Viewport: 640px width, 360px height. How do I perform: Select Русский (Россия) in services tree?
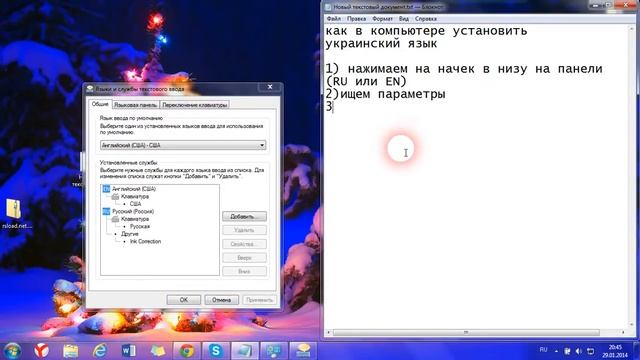tap(133, 211)
